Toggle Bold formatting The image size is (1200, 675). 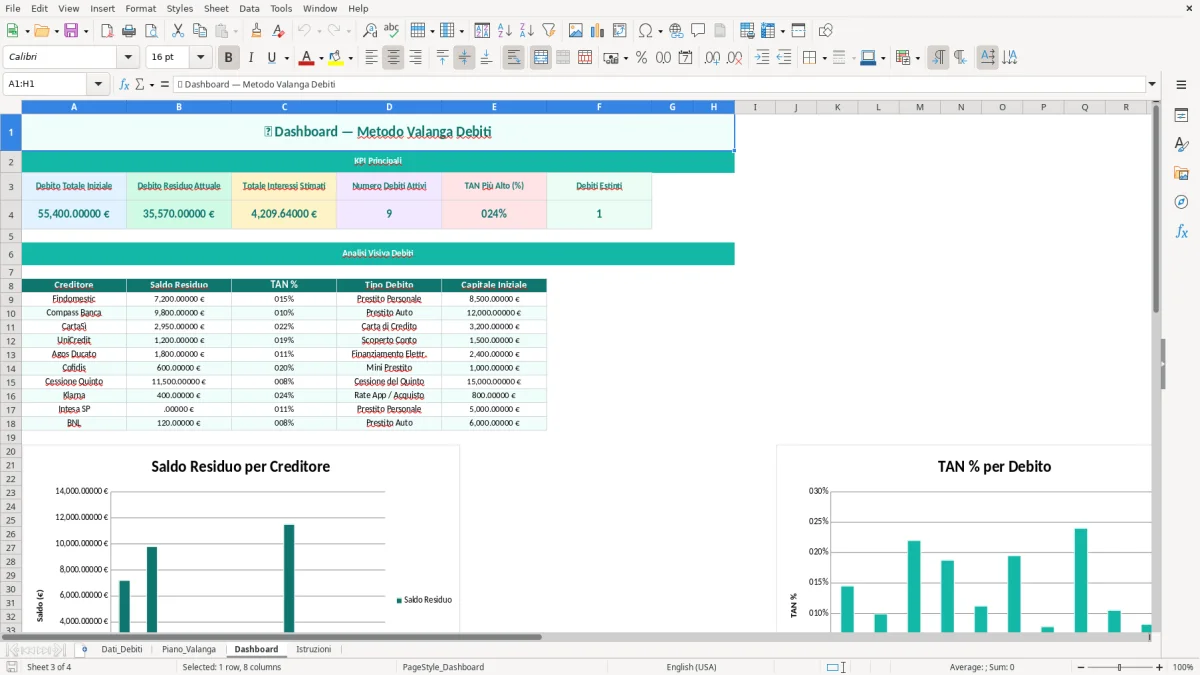229,58
